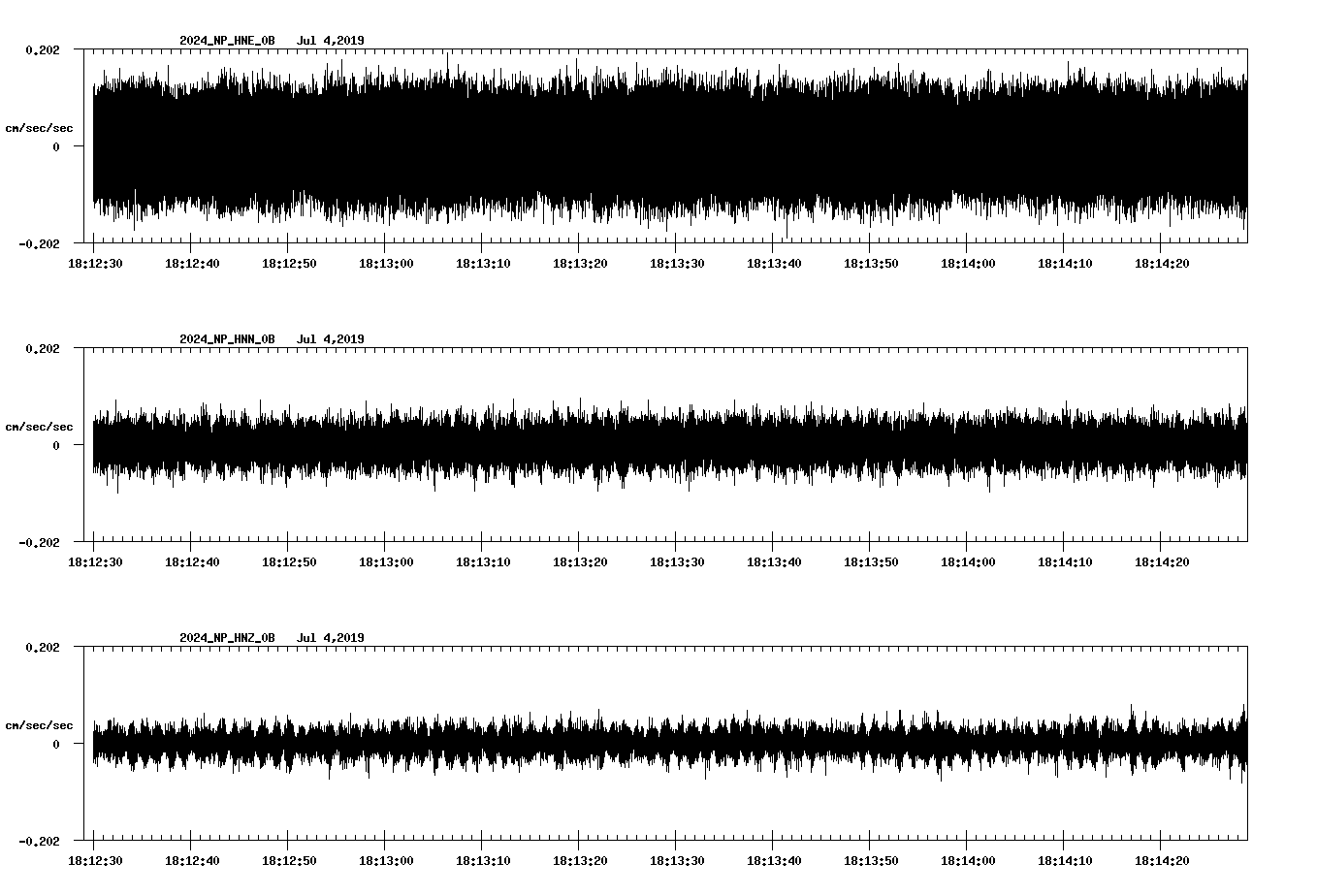Click 18:14:20 time label under HNZ plot

tap(1162, 860)
